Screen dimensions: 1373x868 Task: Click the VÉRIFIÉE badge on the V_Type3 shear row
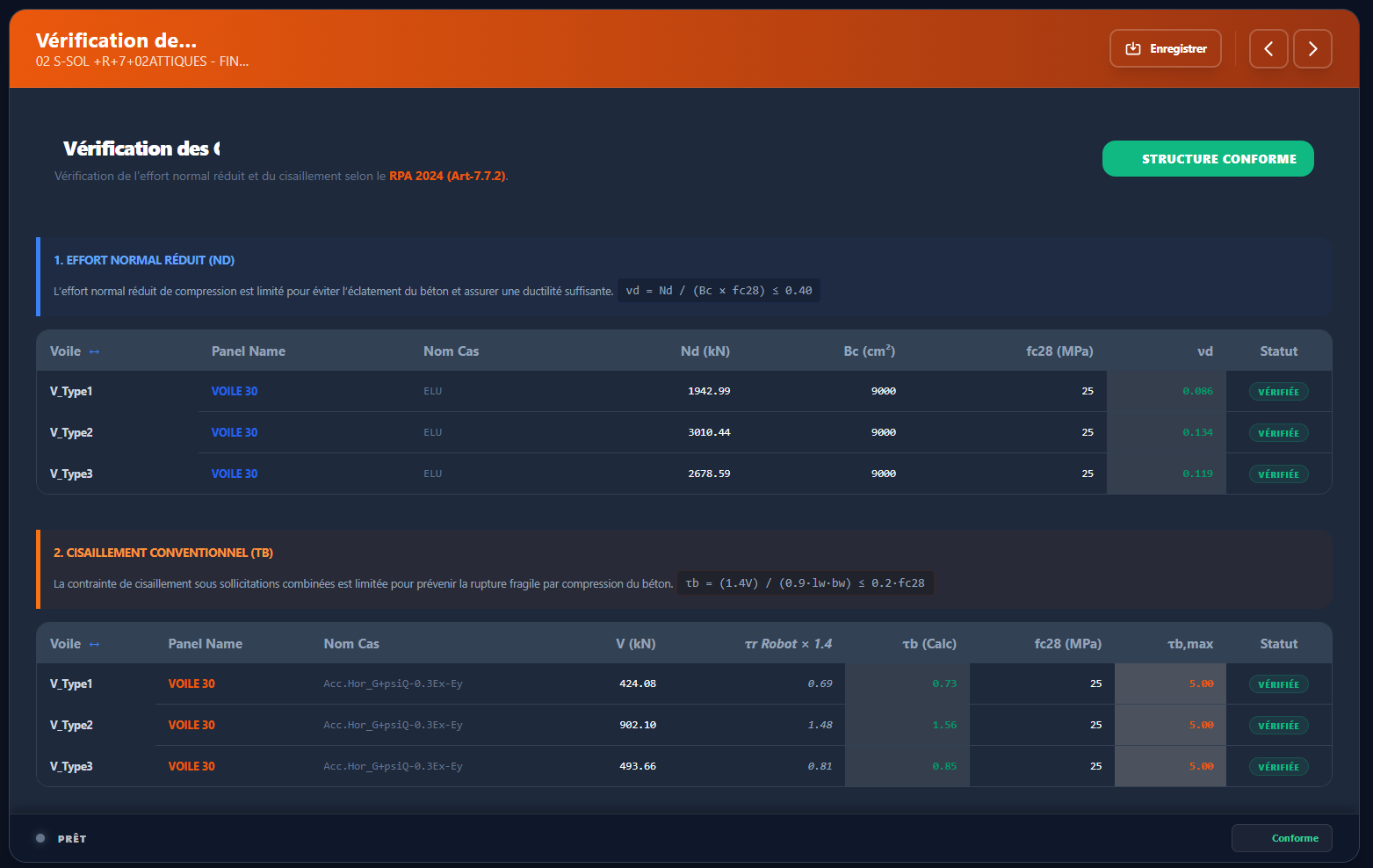1278,766
